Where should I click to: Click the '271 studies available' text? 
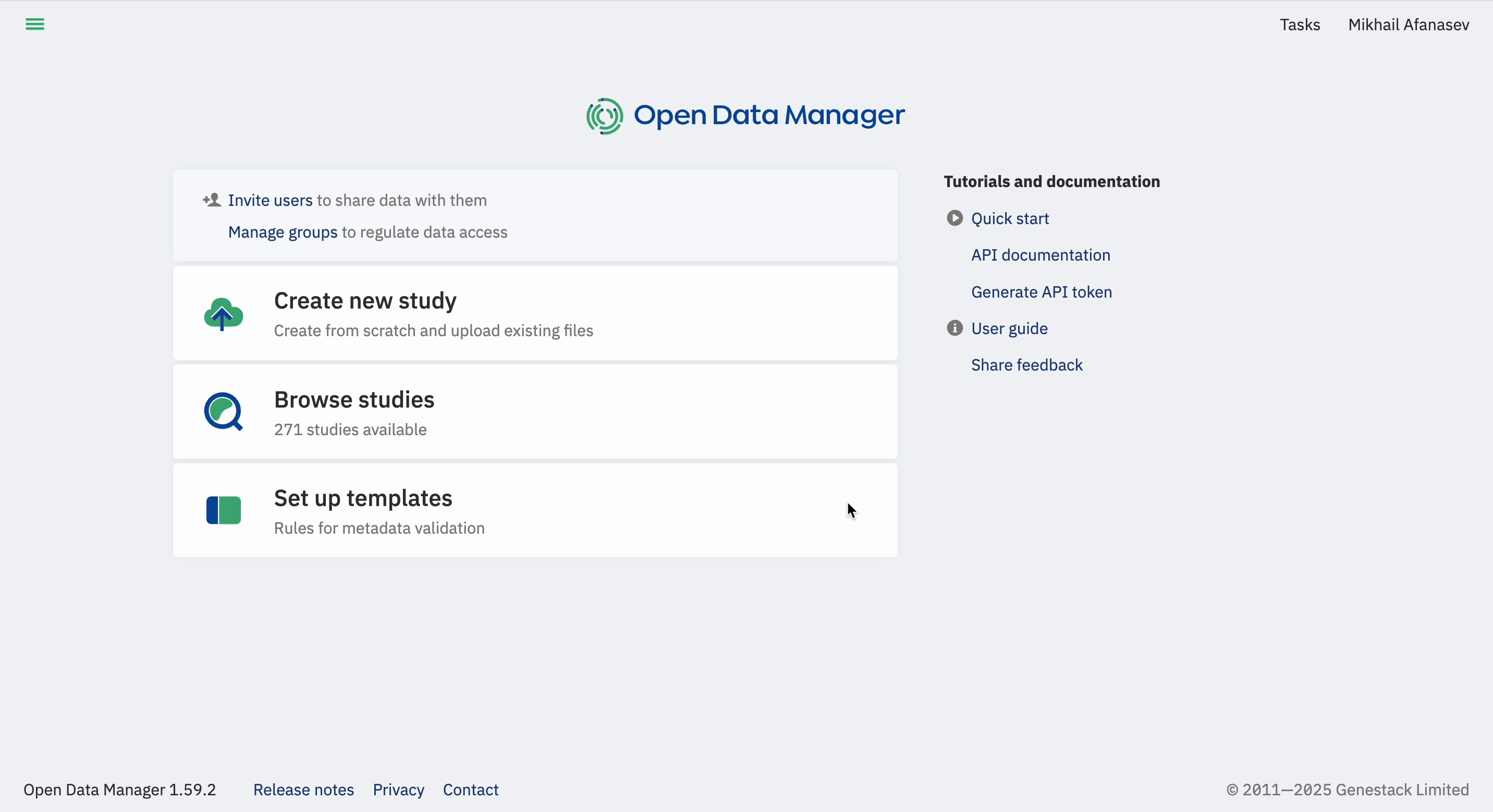tap(350, 429)
